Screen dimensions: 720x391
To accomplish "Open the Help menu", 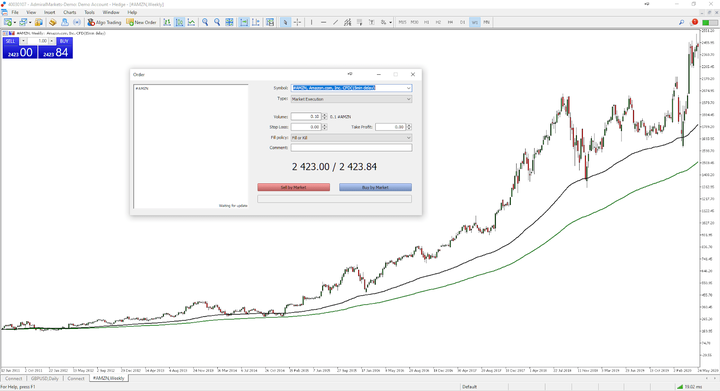I will pos(132,12).
